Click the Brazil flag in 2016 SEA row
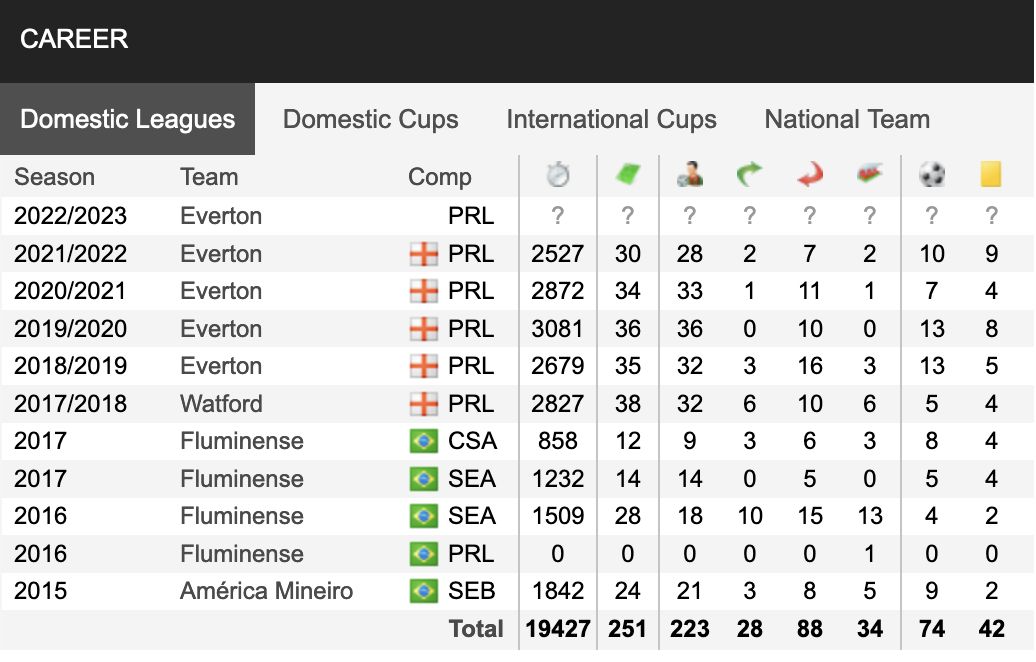This screenshot has height=662, width=1036. coord(424,516)
